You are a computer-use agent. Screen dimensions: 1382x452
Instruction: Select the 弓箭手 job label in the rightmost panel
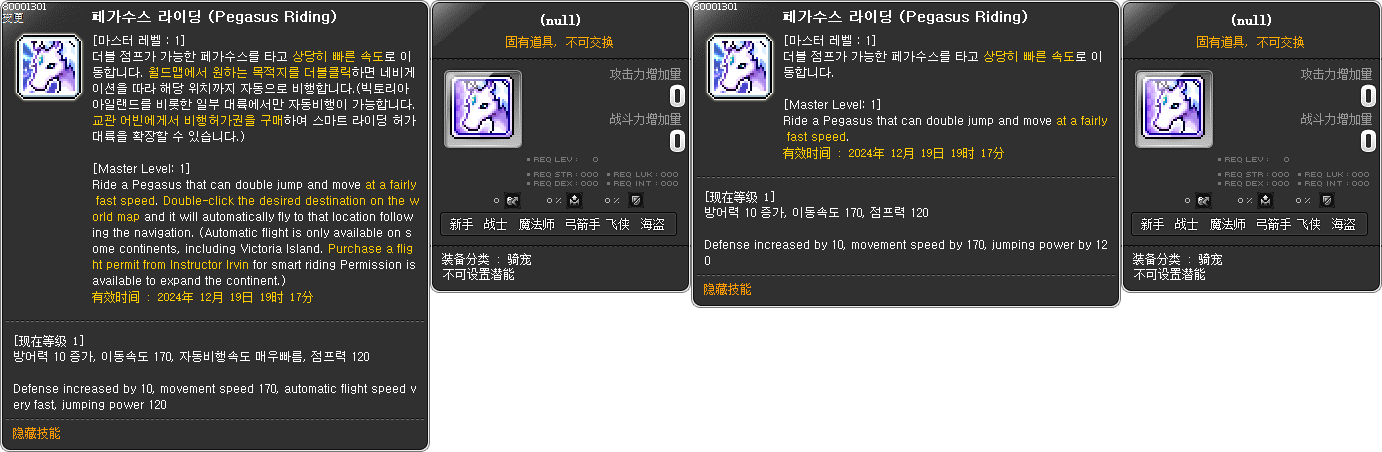(1272, 225)
